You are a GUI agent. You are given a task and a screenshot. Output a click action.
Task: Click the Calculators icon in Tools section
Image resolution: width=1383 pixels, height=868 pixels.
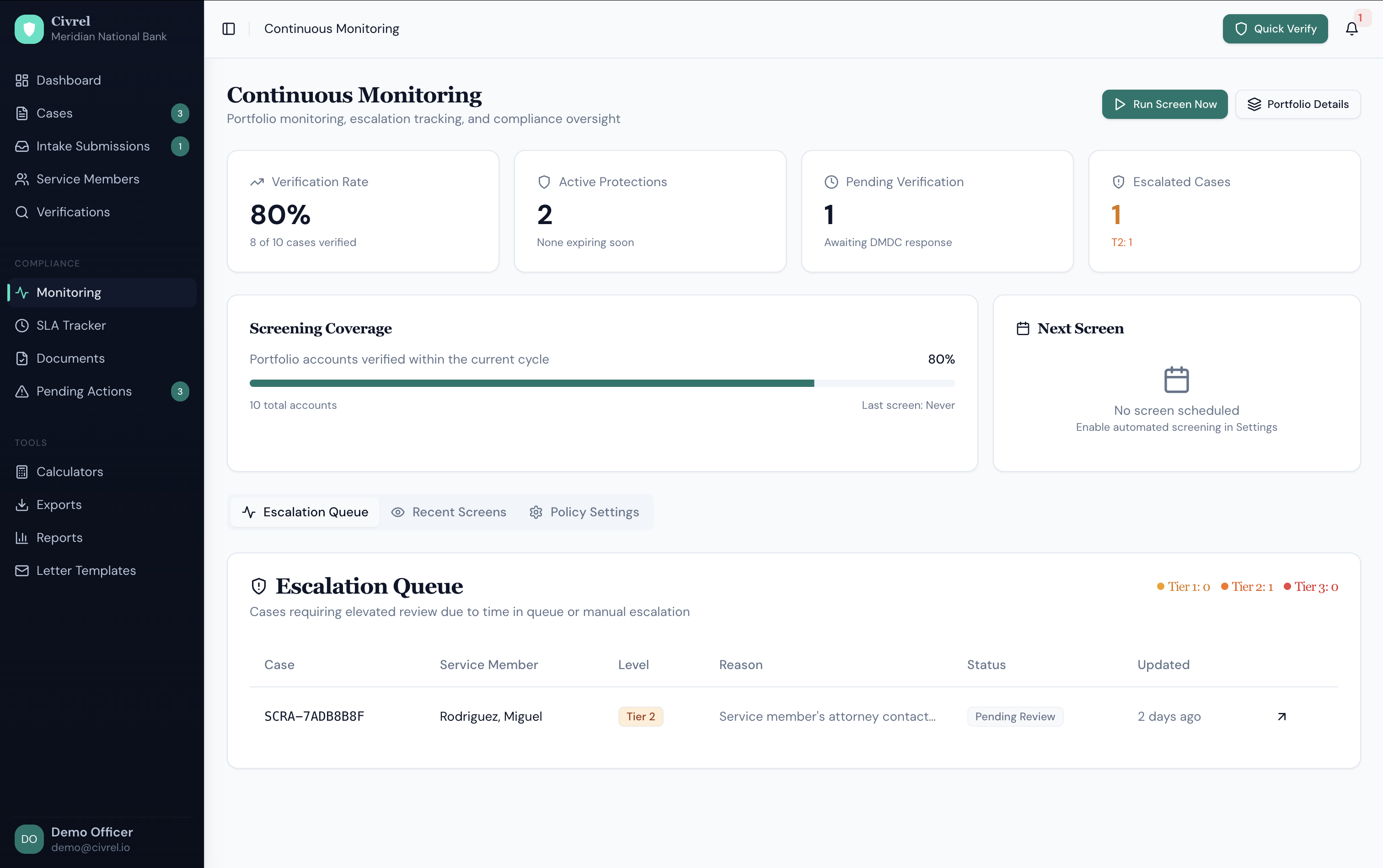(22, 472)
